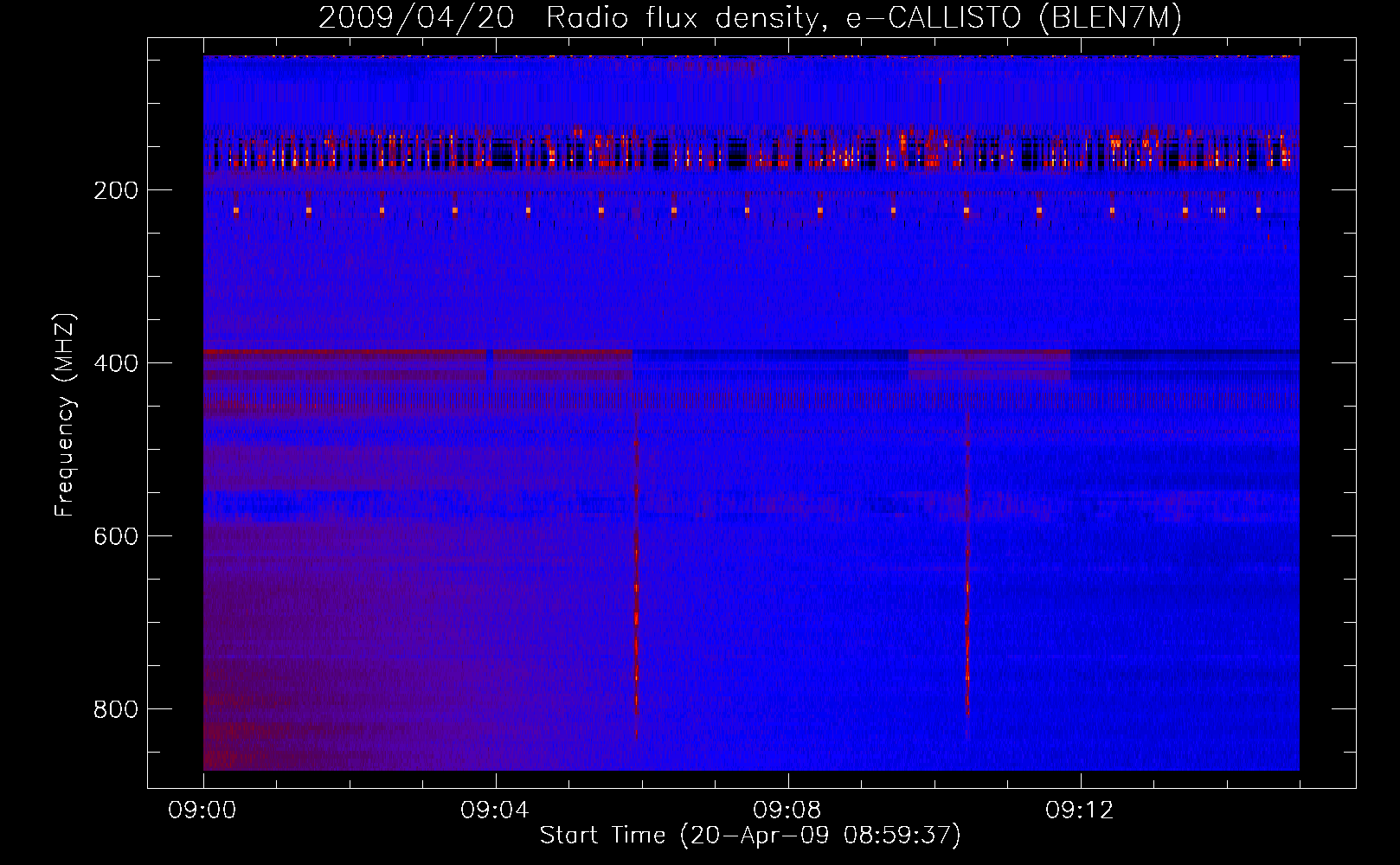The height and width of the screenshot is (865, 1400).
Task: Click the plot title 2009/04/20 Radio flux density
Action: (x=750, y=18)
